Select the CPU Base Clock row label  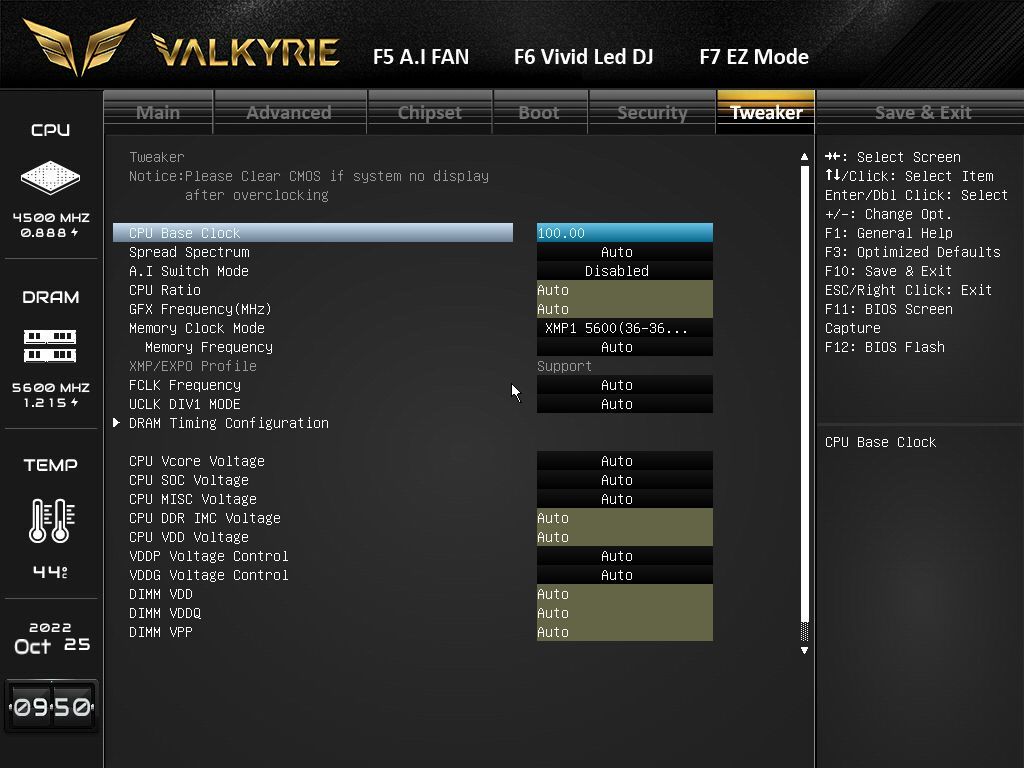(x=184, y=233)
